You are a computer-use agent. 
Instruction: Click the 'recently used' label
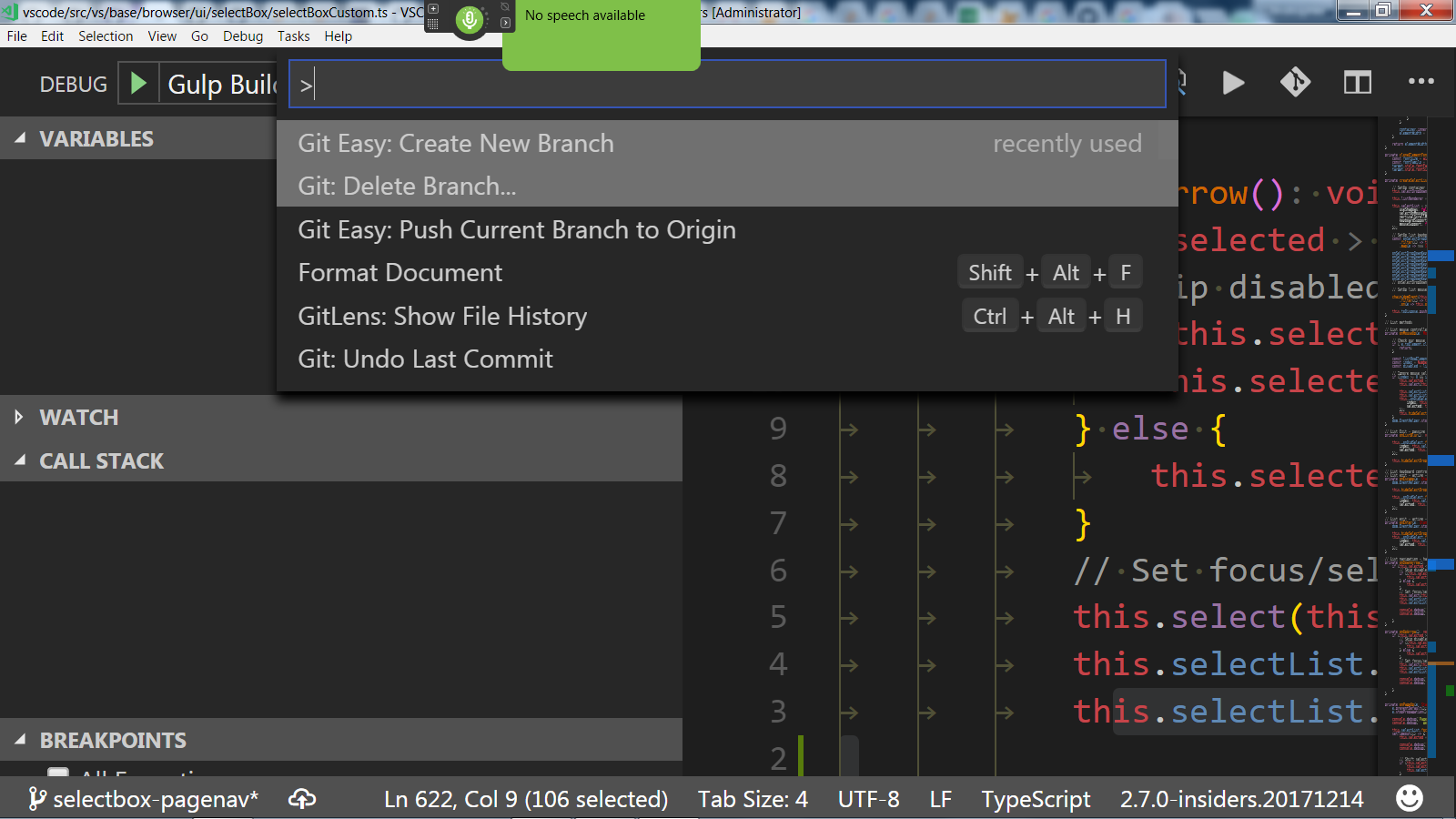(x=1067, y=143)
